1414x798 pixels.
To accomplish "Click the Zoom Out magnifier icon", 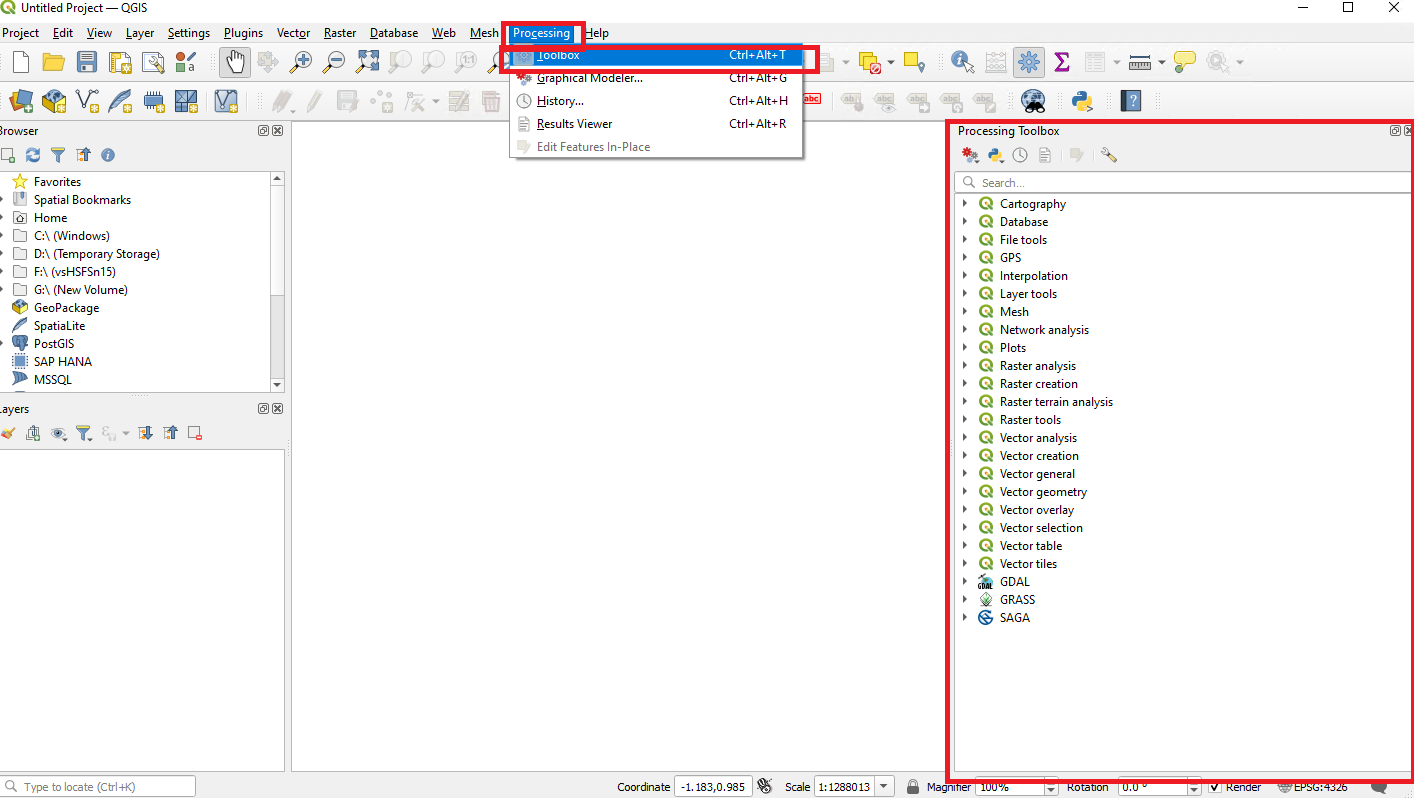I will point(334,62).
